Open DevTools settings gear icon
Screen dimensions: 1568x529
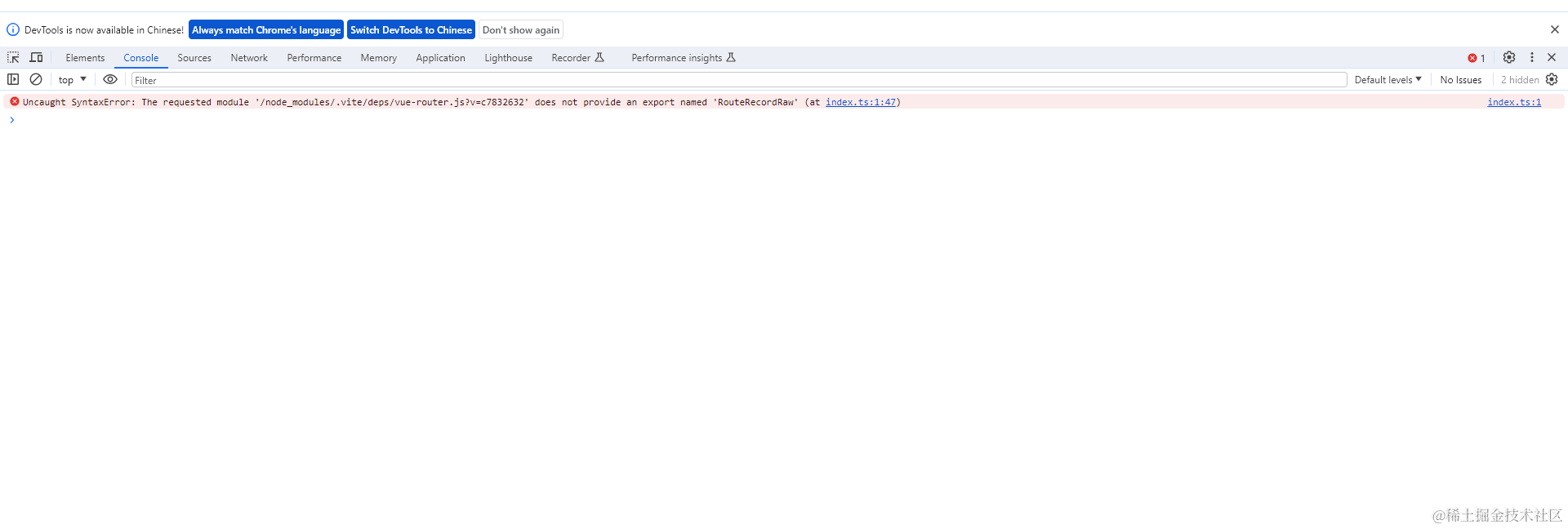[1509, 57]
